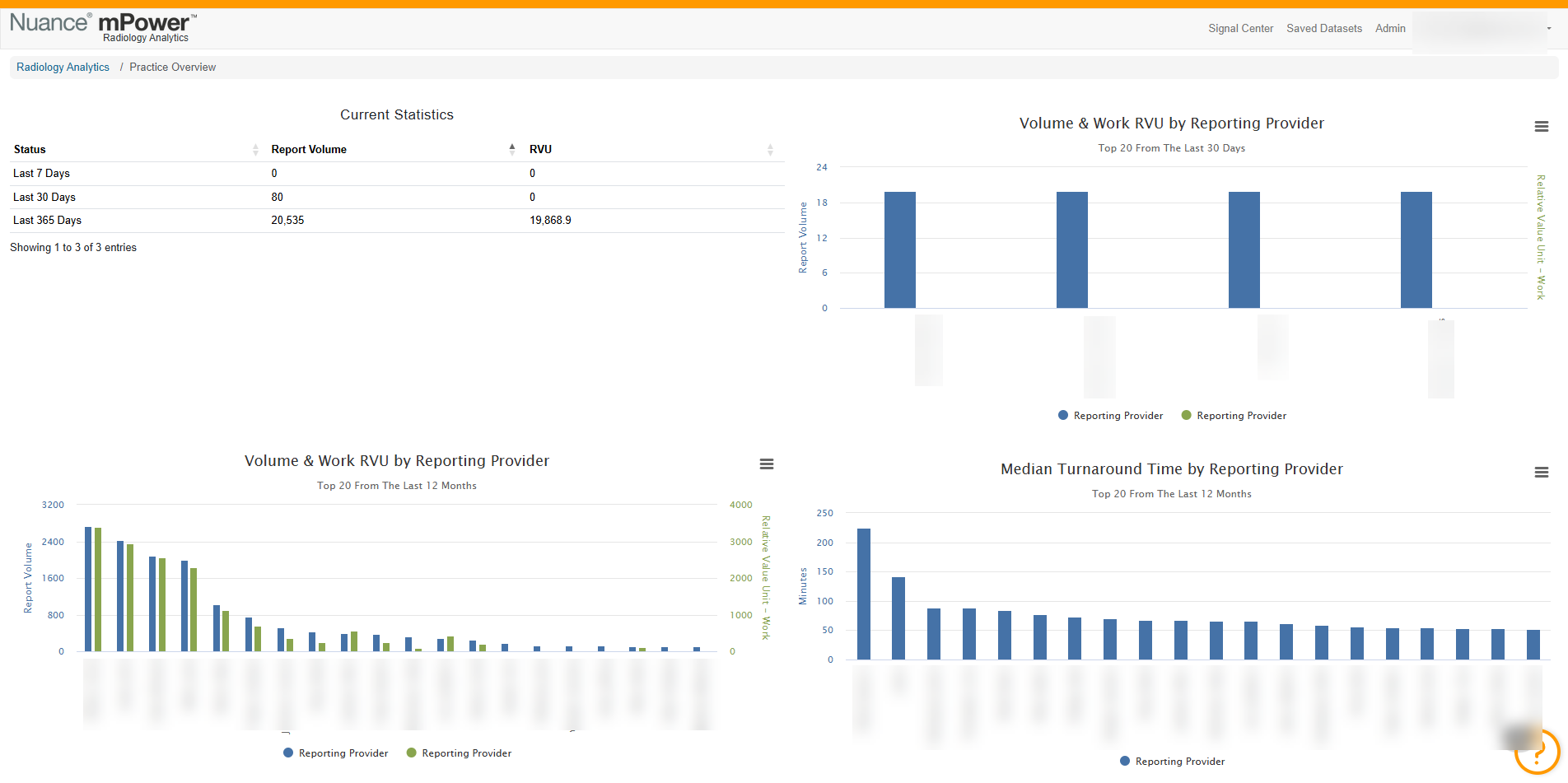This screenshot has height=783, width=1568.
Task: Open hamburger menu of 12-month Volume & RVU chart
Action: (x=767, y=464)
